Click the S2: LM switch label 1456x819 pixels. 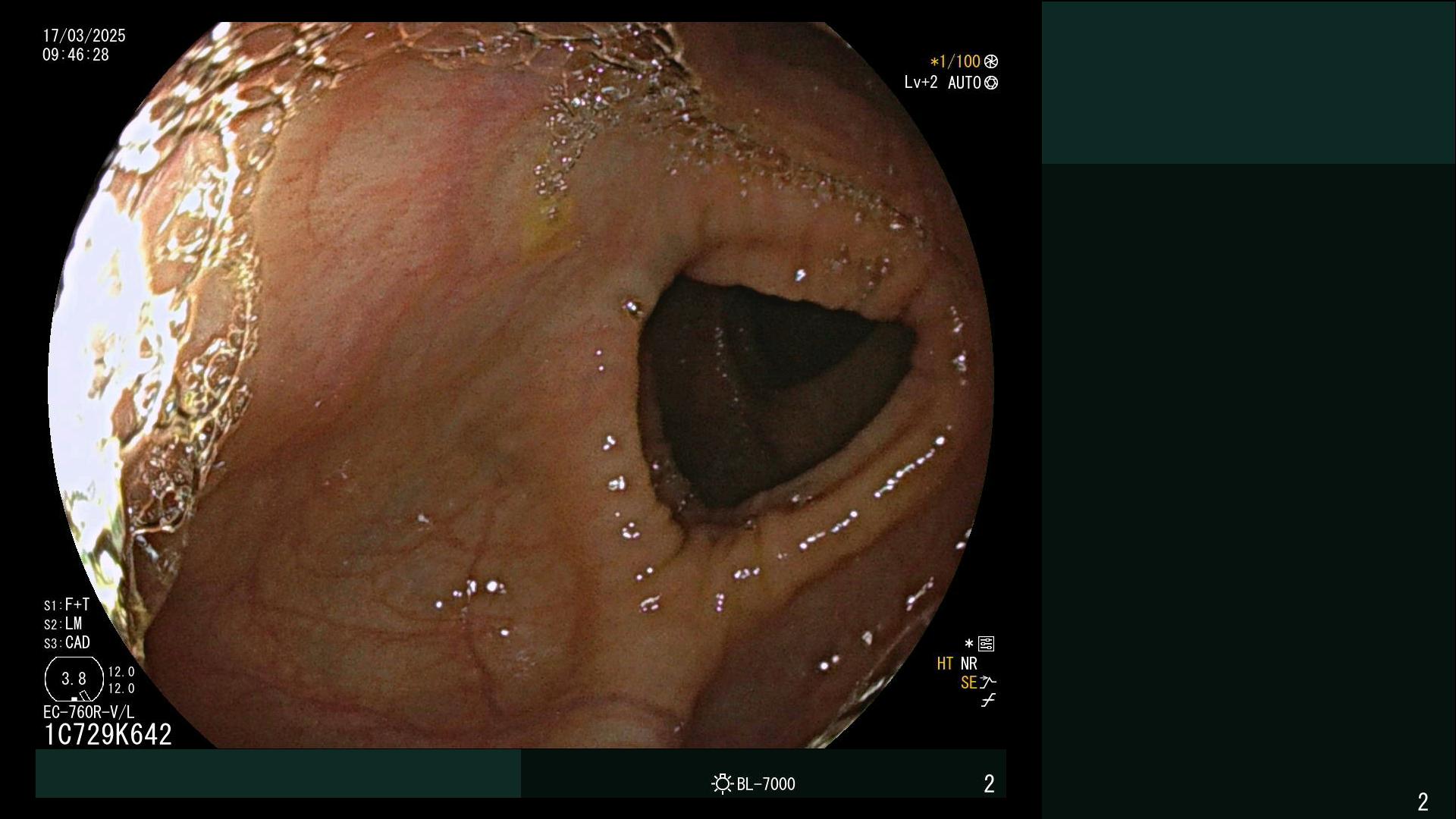point(63,623)
